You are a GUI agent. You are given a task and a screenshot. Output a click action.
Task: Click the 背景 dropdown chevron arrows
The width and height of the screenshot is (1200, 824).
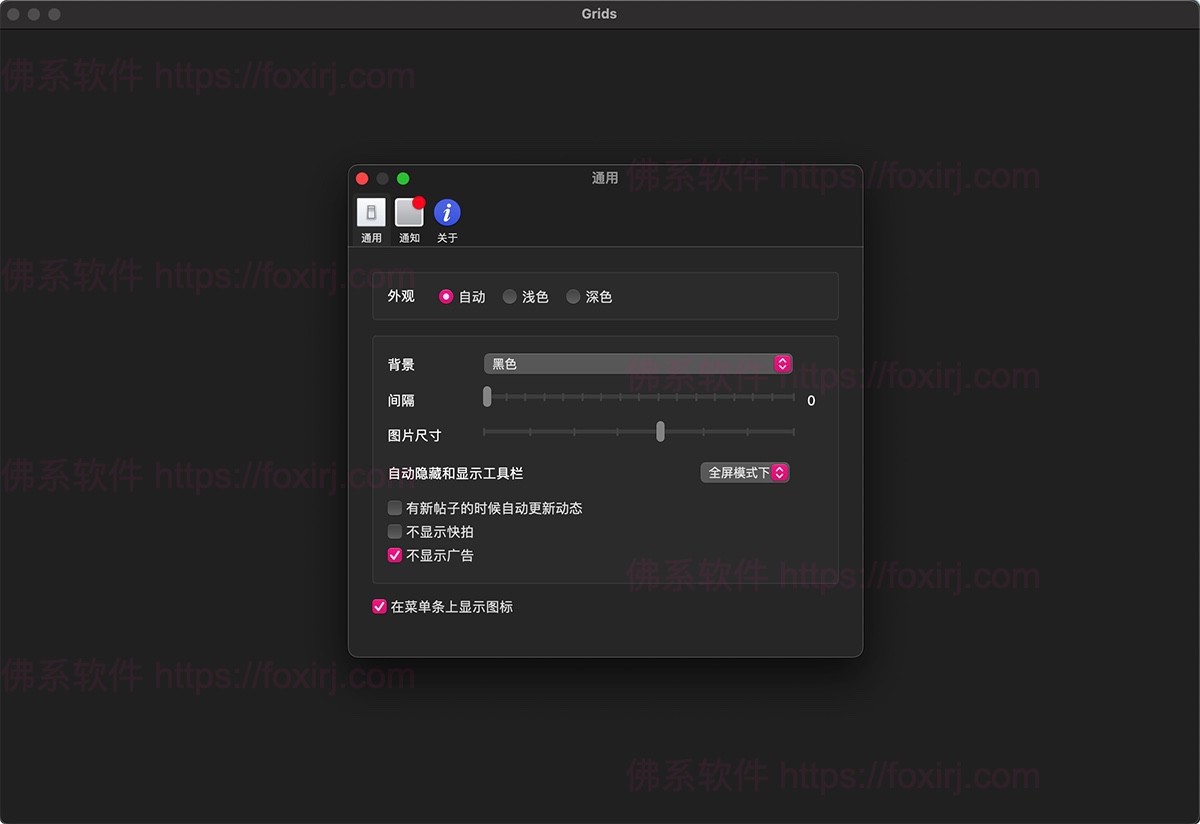click(783, 363)
